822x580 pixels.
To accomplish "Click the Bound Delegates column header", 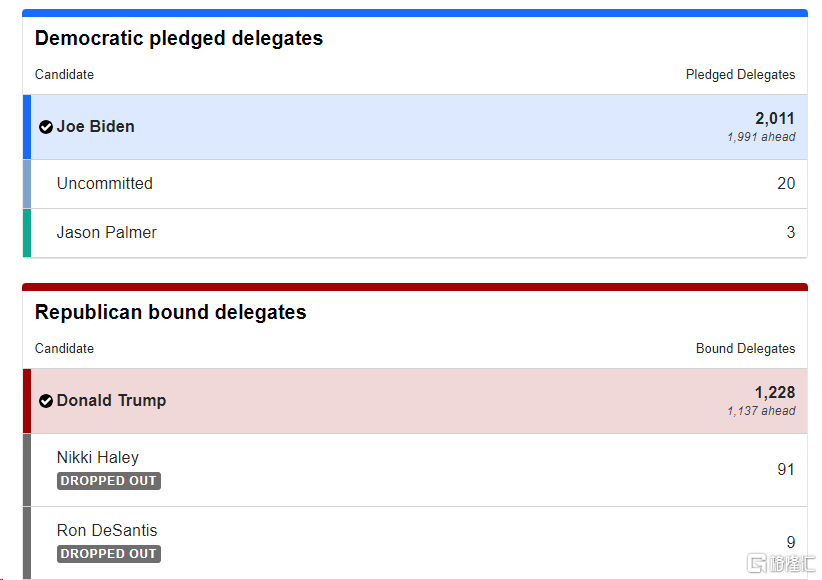I will (745, 349).
